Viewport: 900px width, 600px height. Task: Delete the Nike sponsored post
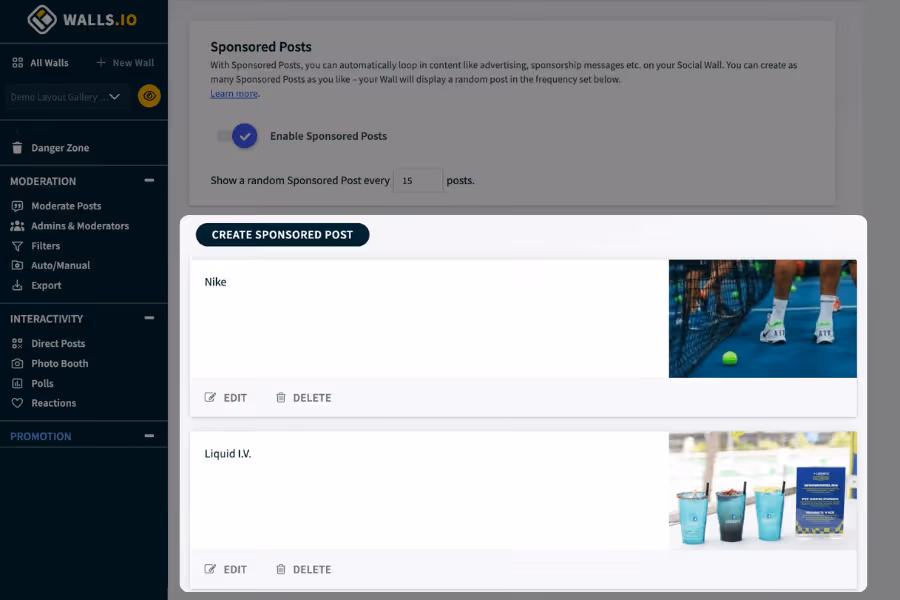click(303, 397)
